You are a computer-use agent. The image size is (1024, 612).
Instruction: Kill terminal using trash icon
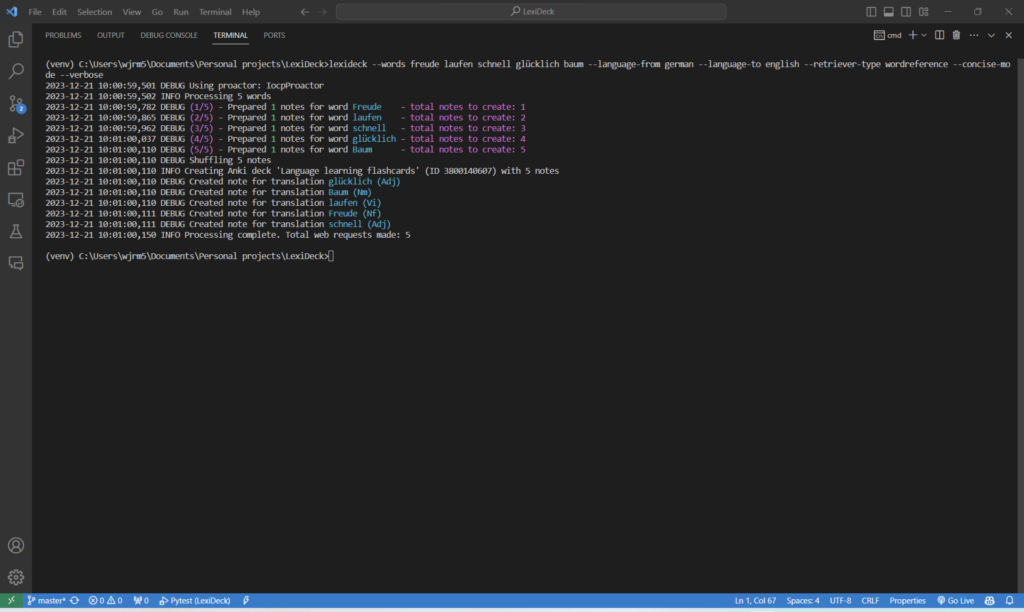click(956, 35)
